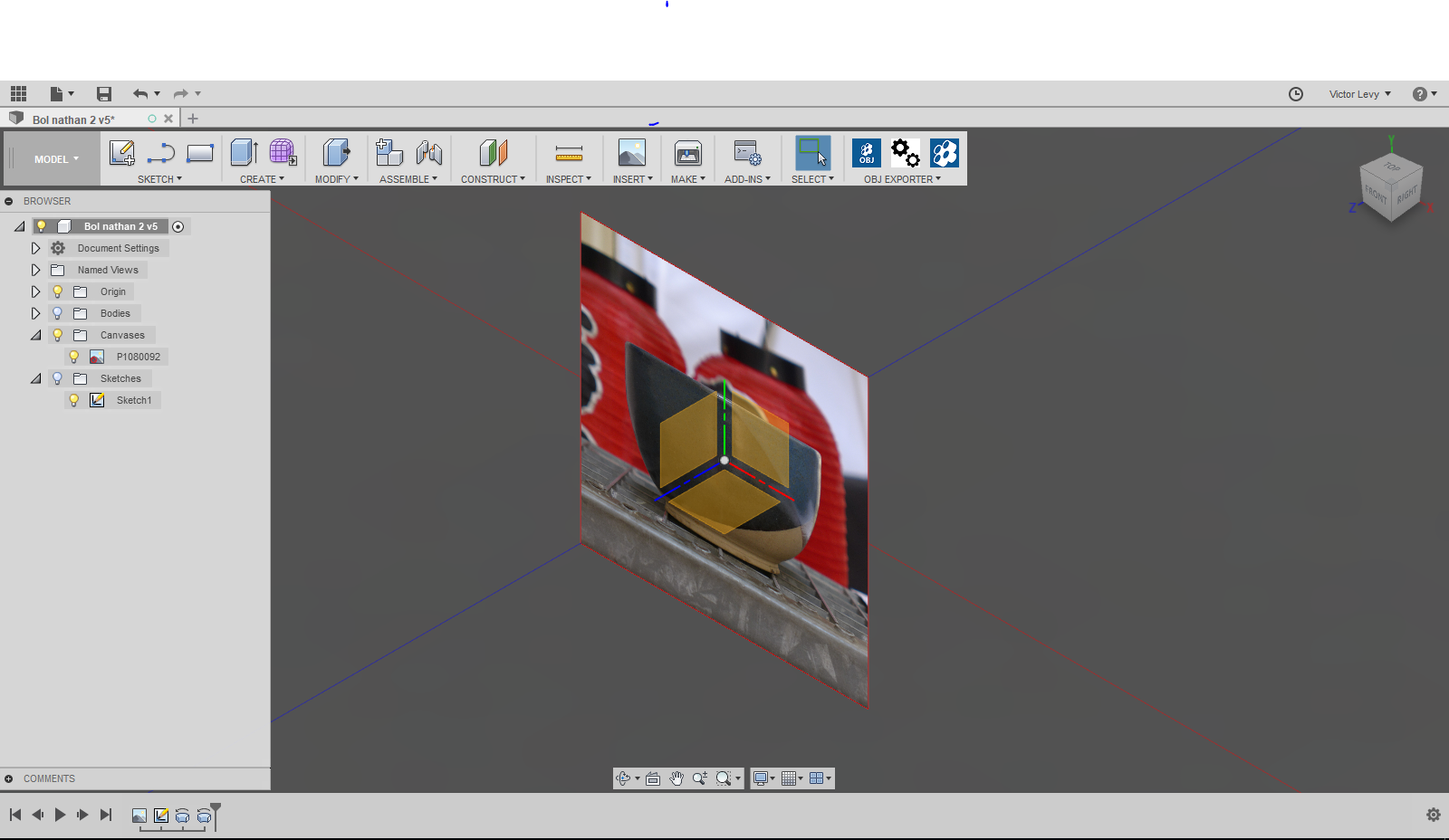Select the Rectangle sketch tool
Image resolution: width=1449 pixels, height=840 pixels.
[200, 153]
